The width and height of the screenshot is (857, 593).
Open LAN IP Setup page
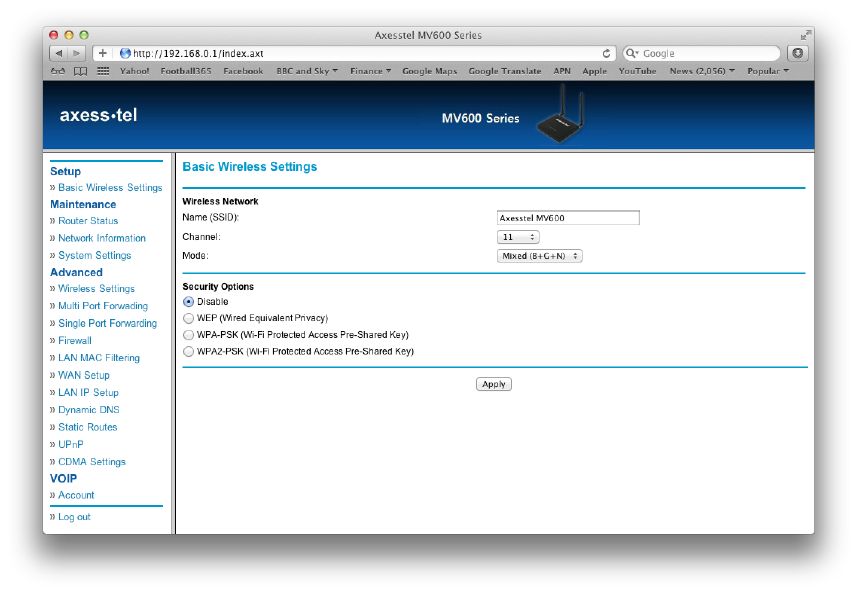click(88, 392)
